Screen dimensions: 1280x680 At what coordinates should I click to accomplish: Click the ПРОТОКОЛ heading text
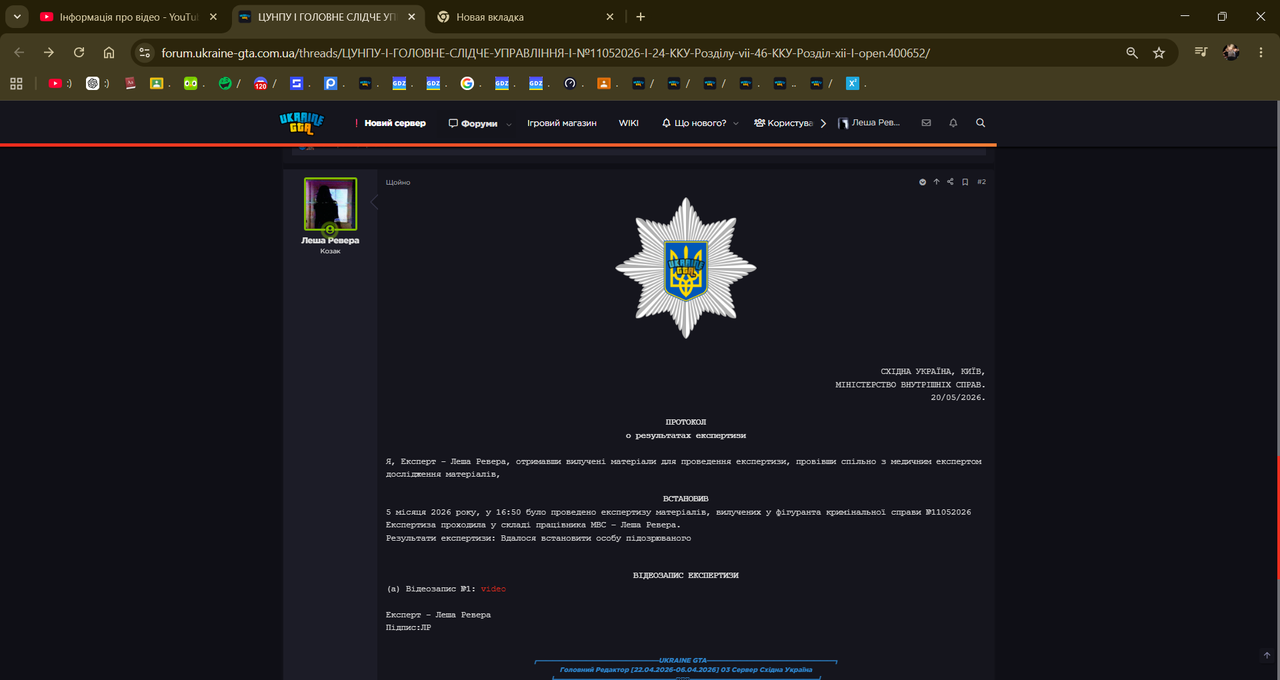[x=686, y=422]
